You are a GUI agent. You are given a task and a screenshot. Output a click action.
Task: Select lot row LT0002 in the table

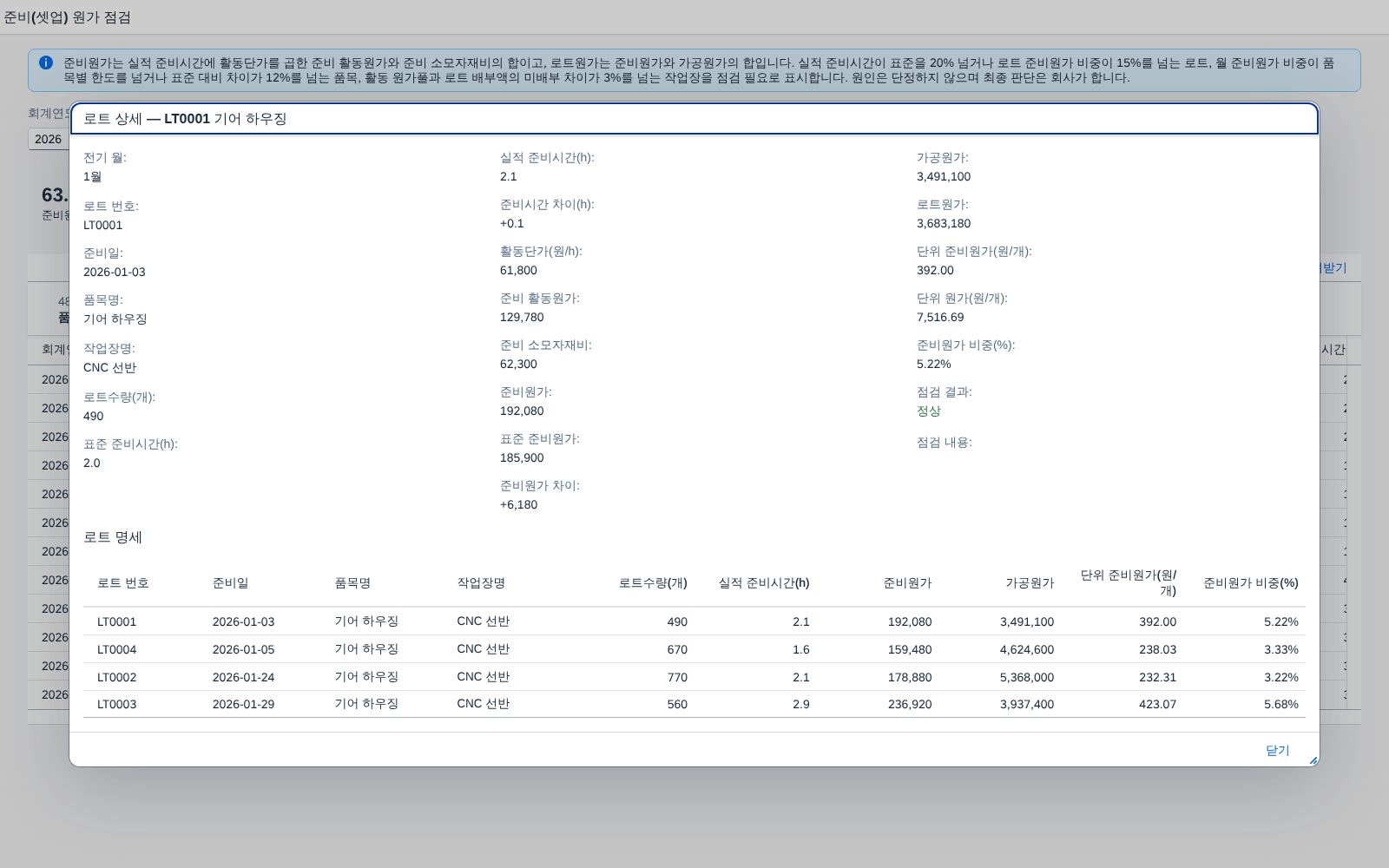tap(694, 677)
